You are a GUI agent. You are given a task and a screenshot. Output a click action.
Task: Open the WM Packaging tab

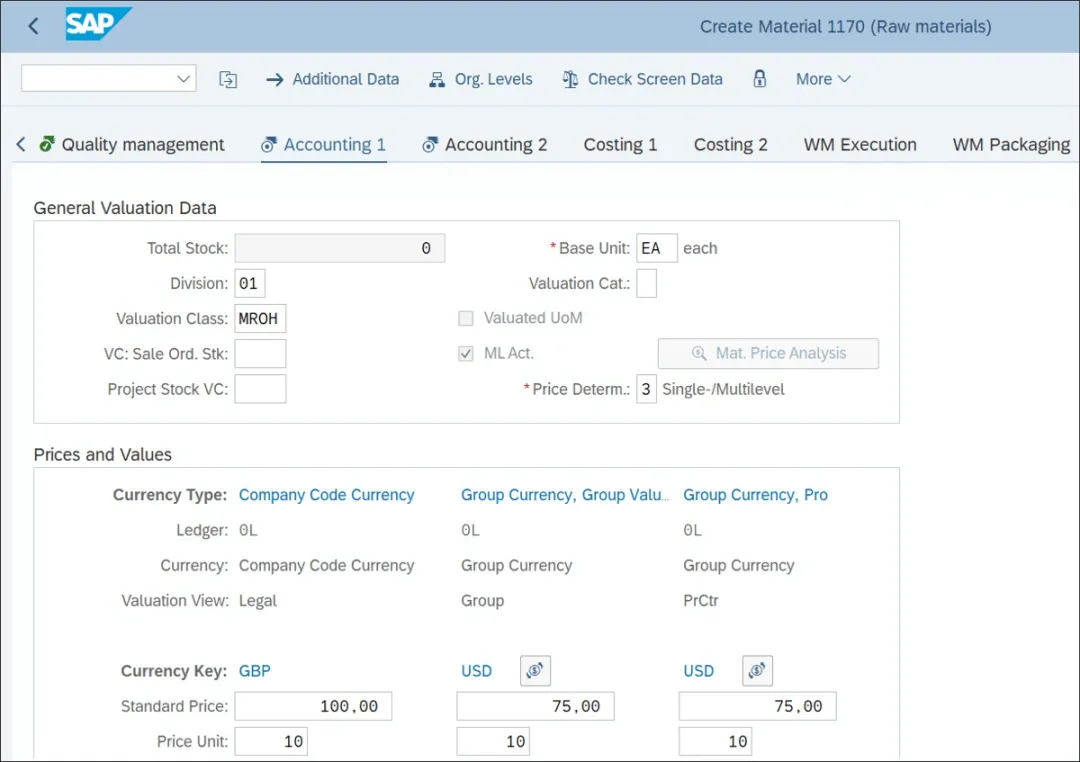point(1011,145)
